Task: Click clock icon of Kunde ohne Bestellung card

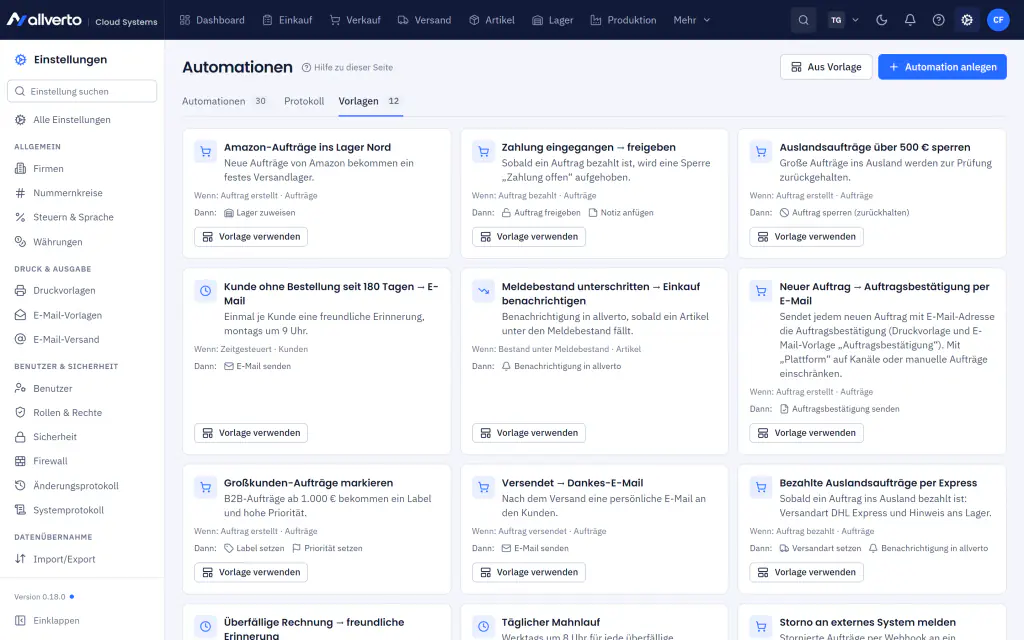Action: pyautogui.click(x=206, y=291)
